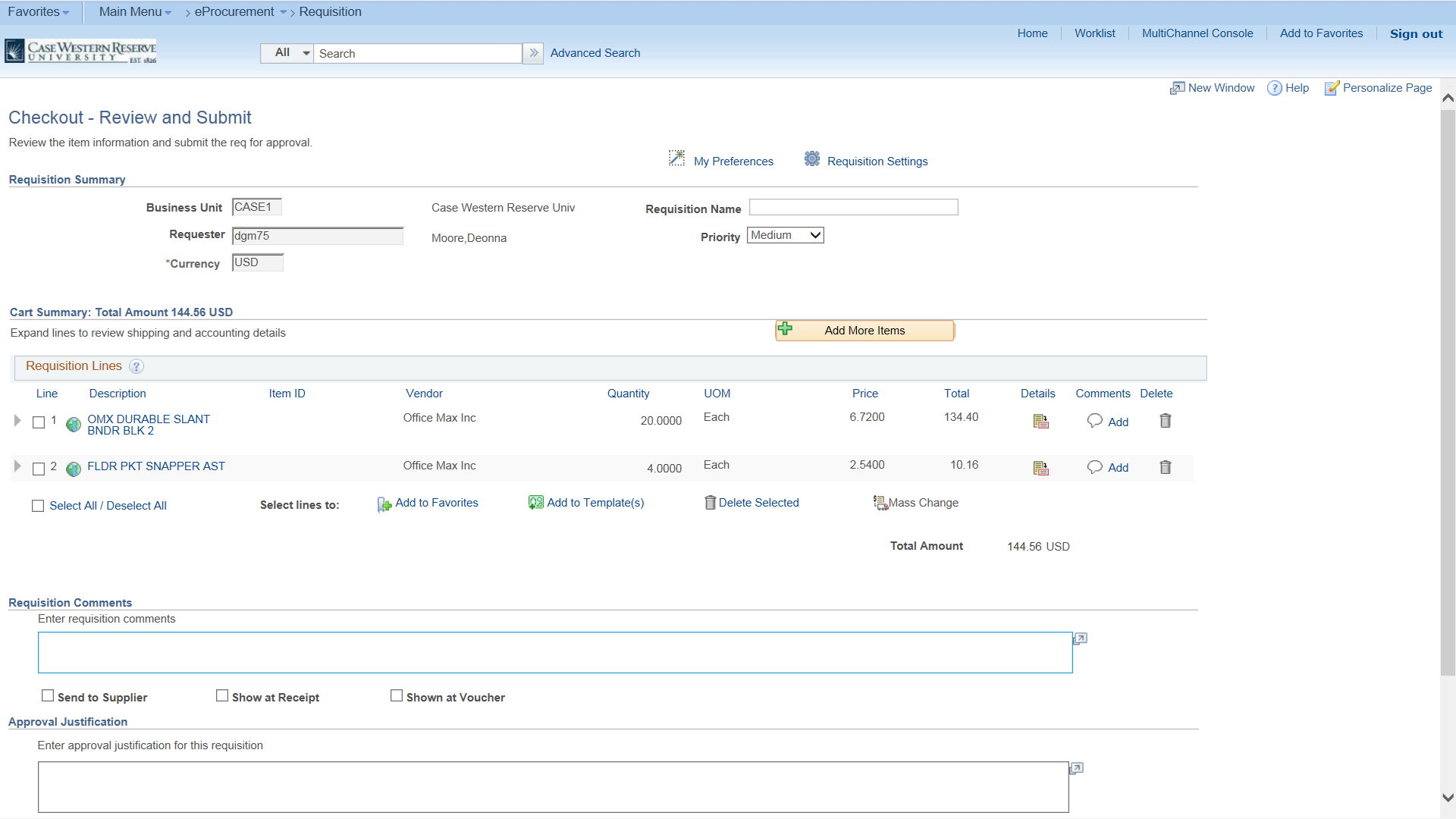Screen dimensions: 1456x819
Task: Open My Preferences via the wand icon
Action: point(677,158)
